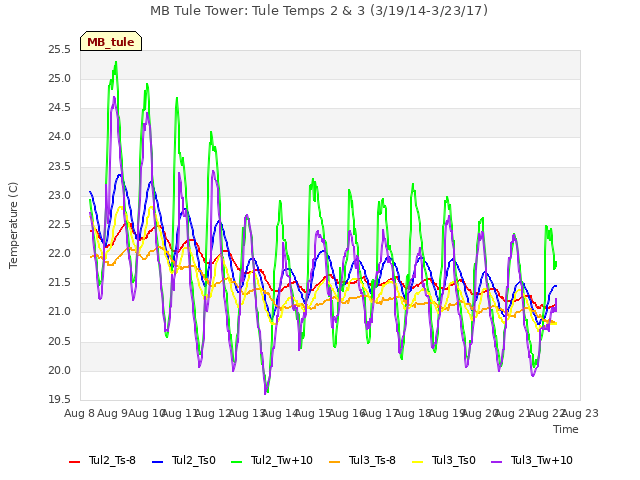Select the Tul3_Ts-8 legend entry
The width and height of the screenshot is (640, 480).
[x=362, y=460]
